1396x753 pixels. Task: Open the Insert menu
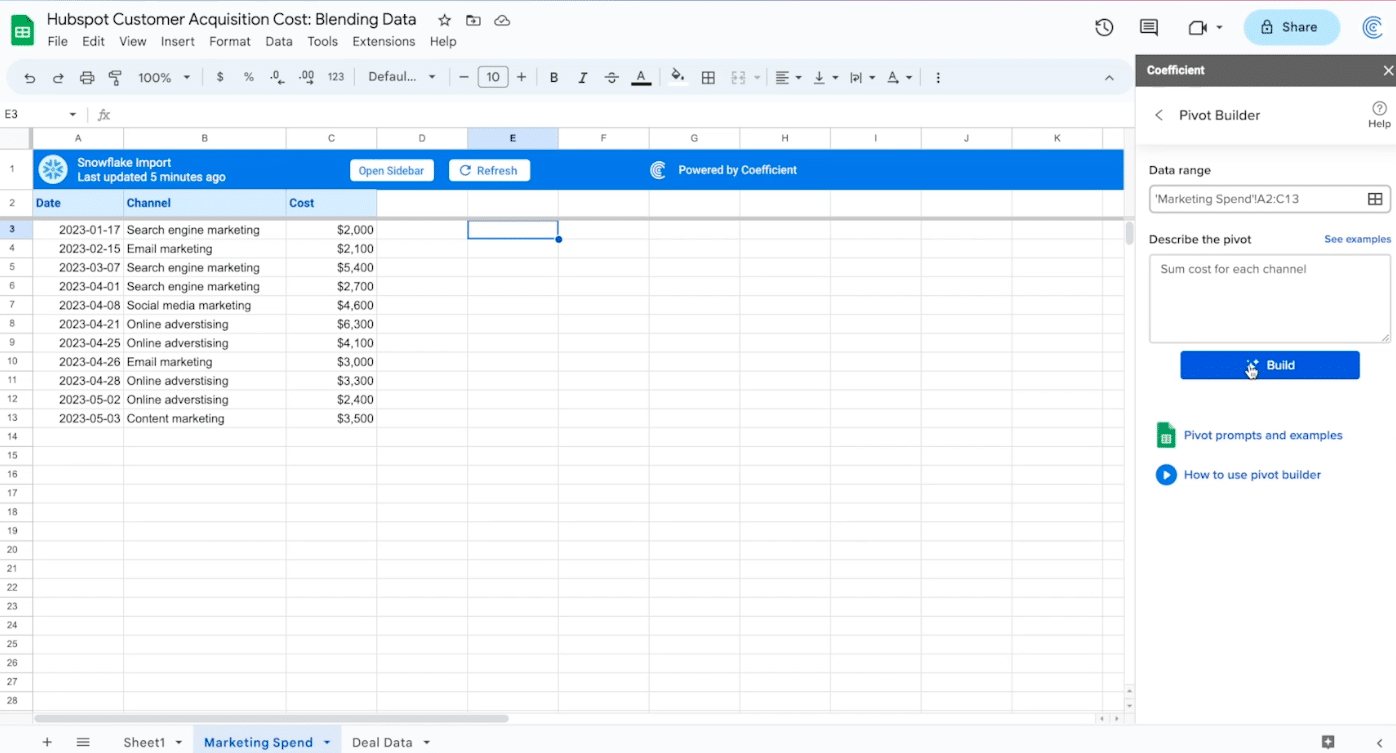pos(178,42)
